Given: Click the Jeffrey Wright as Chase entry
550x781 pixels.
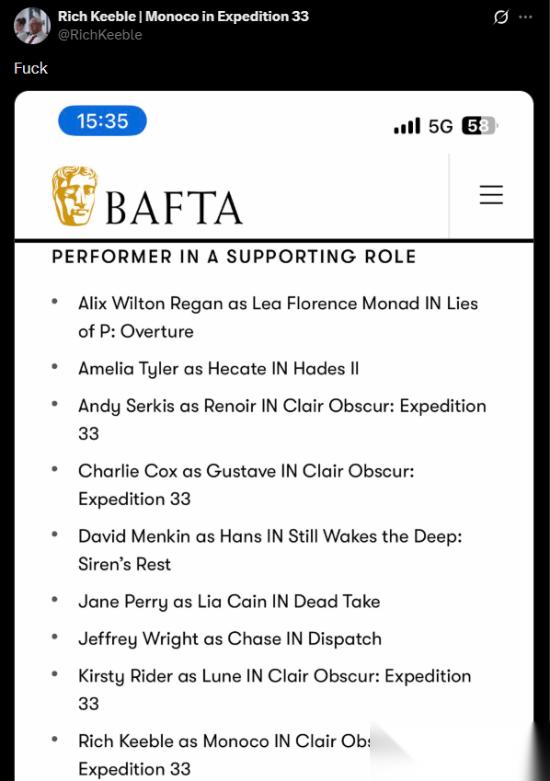Looking at the screenshot, I should coord(230,639).
